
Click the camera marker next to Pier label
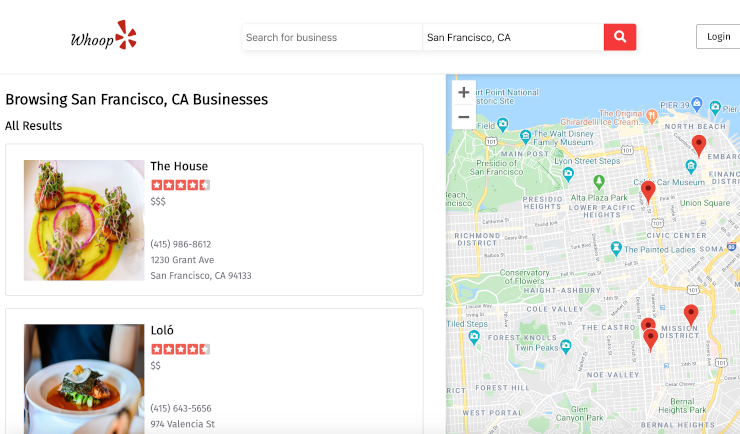tap(715, 108)
